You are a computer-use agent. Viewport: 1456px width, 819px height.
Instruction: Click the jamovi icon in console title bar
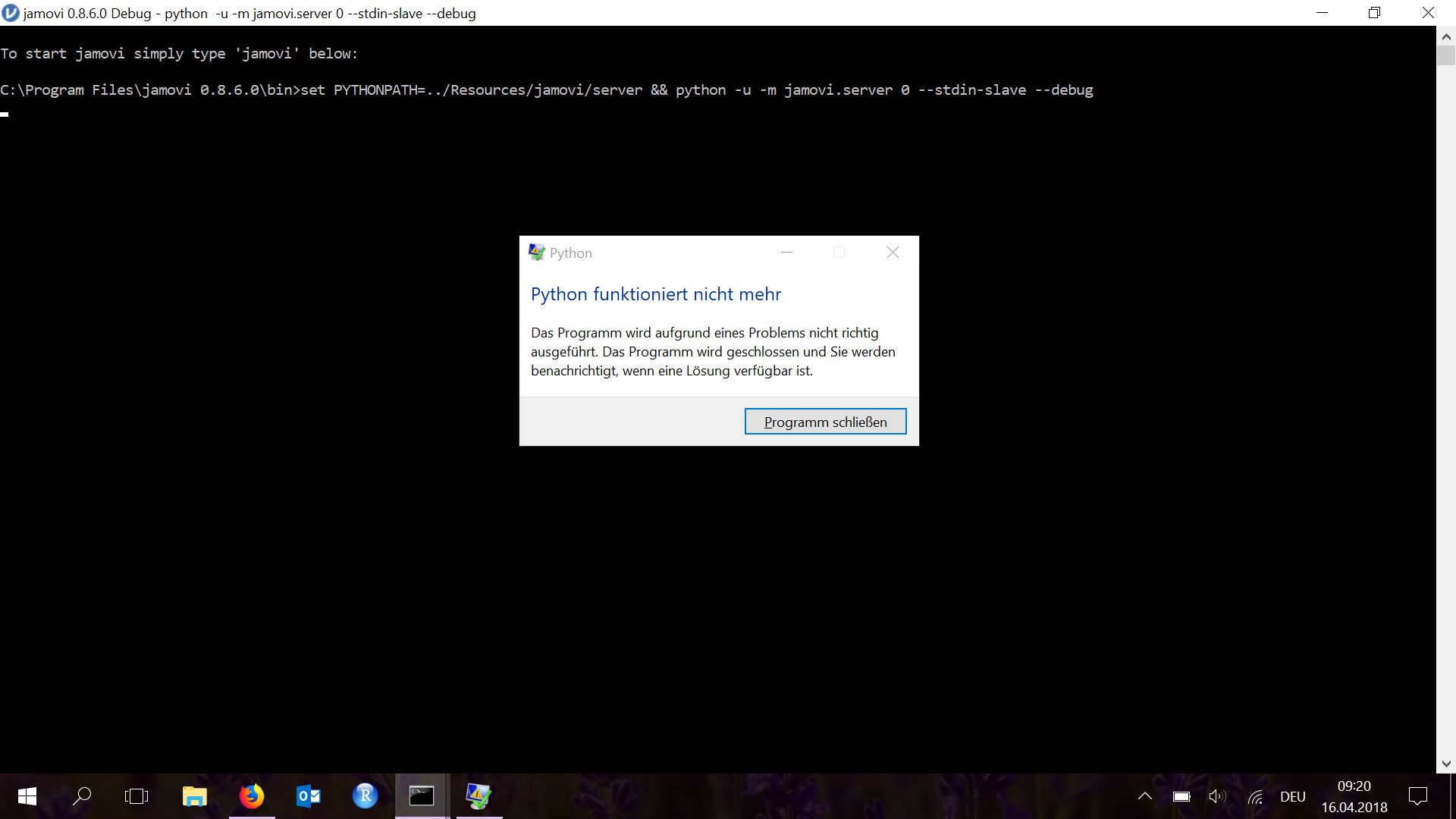[x=11, y=13]
